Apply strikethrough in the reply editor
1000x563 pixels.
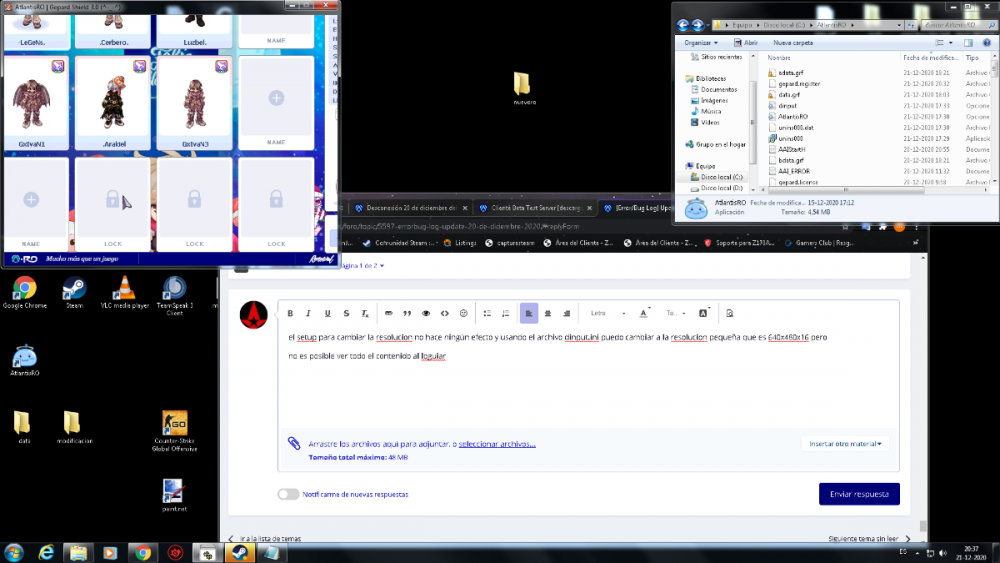tap(346, 313)
